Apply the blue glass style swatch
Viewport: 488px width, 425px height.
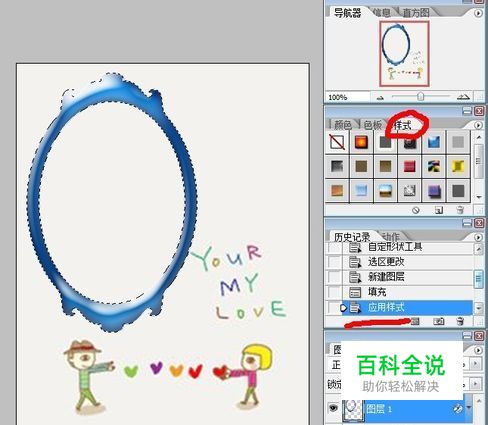pos(434,142)
